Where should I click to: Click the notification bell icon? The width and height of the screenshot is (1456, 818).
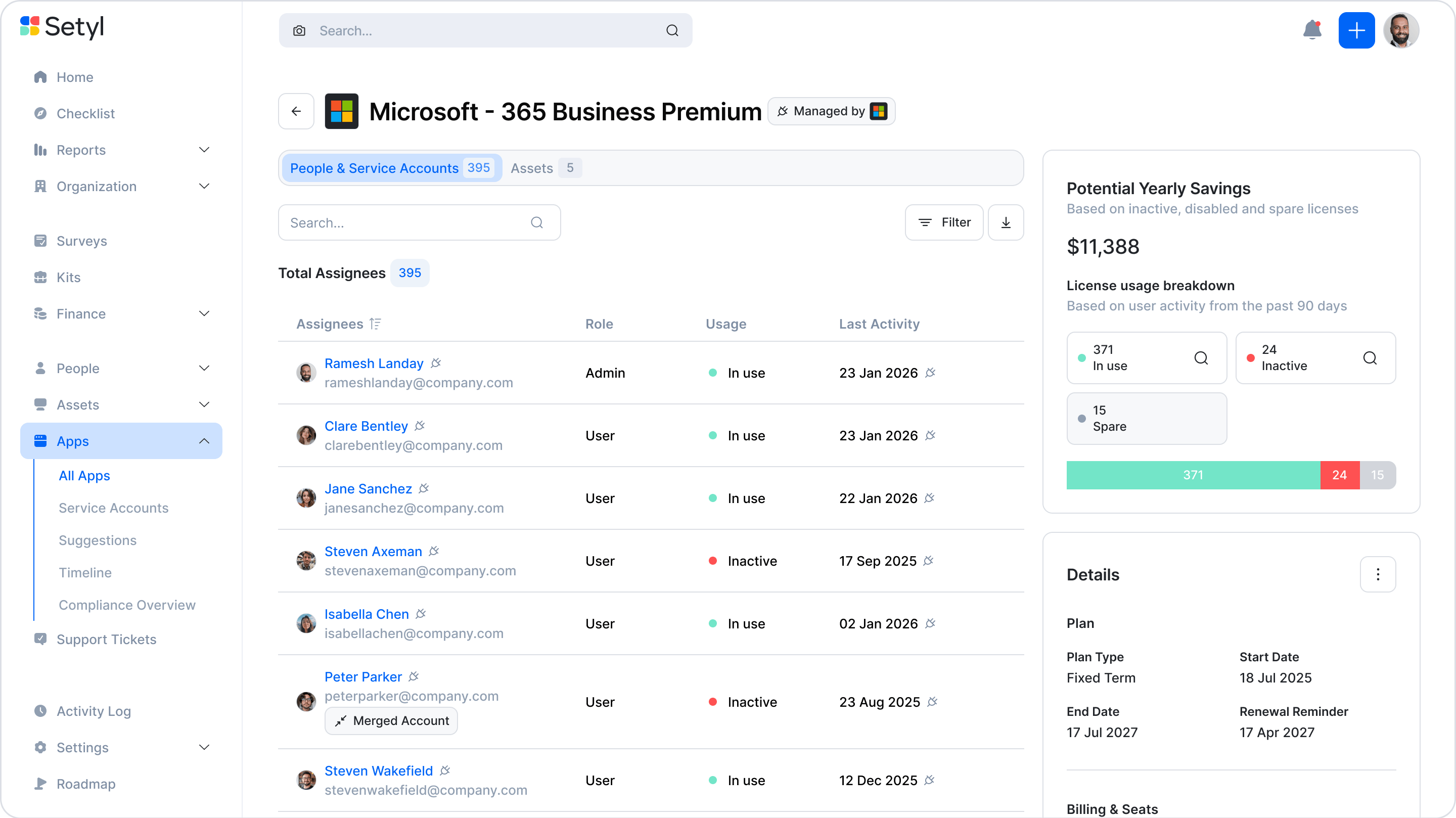coord(1312,30)
